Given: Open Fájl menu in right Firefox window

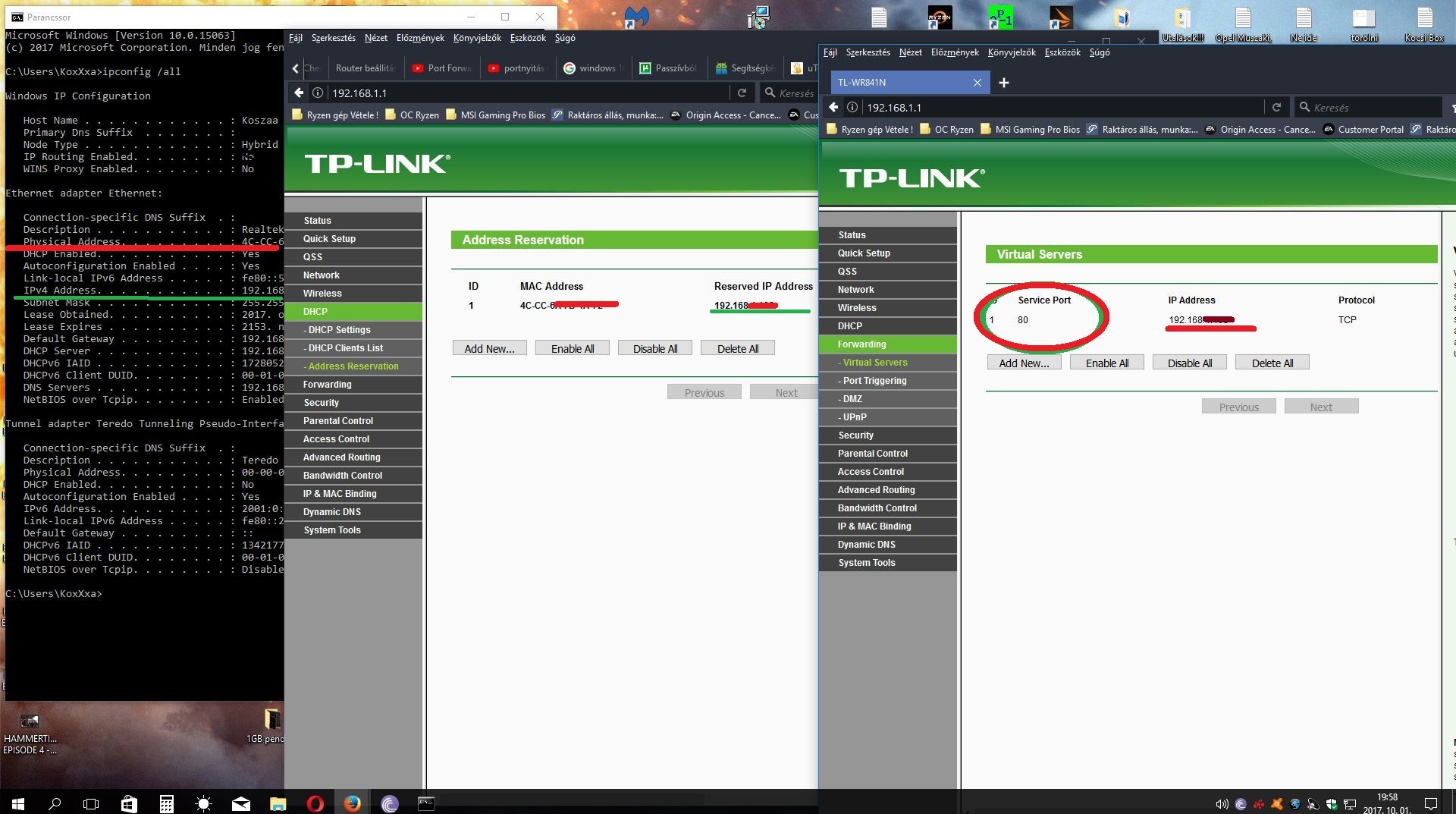Looking at the screenshot, I should (830, 52).
